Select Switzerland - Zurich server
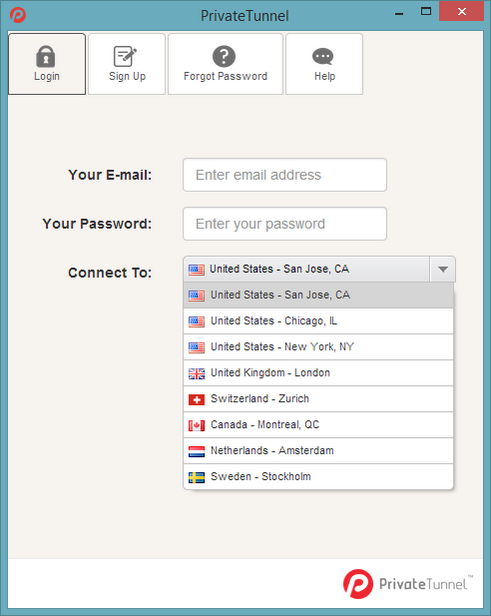The image size is (491, 616). pos(318,399)
